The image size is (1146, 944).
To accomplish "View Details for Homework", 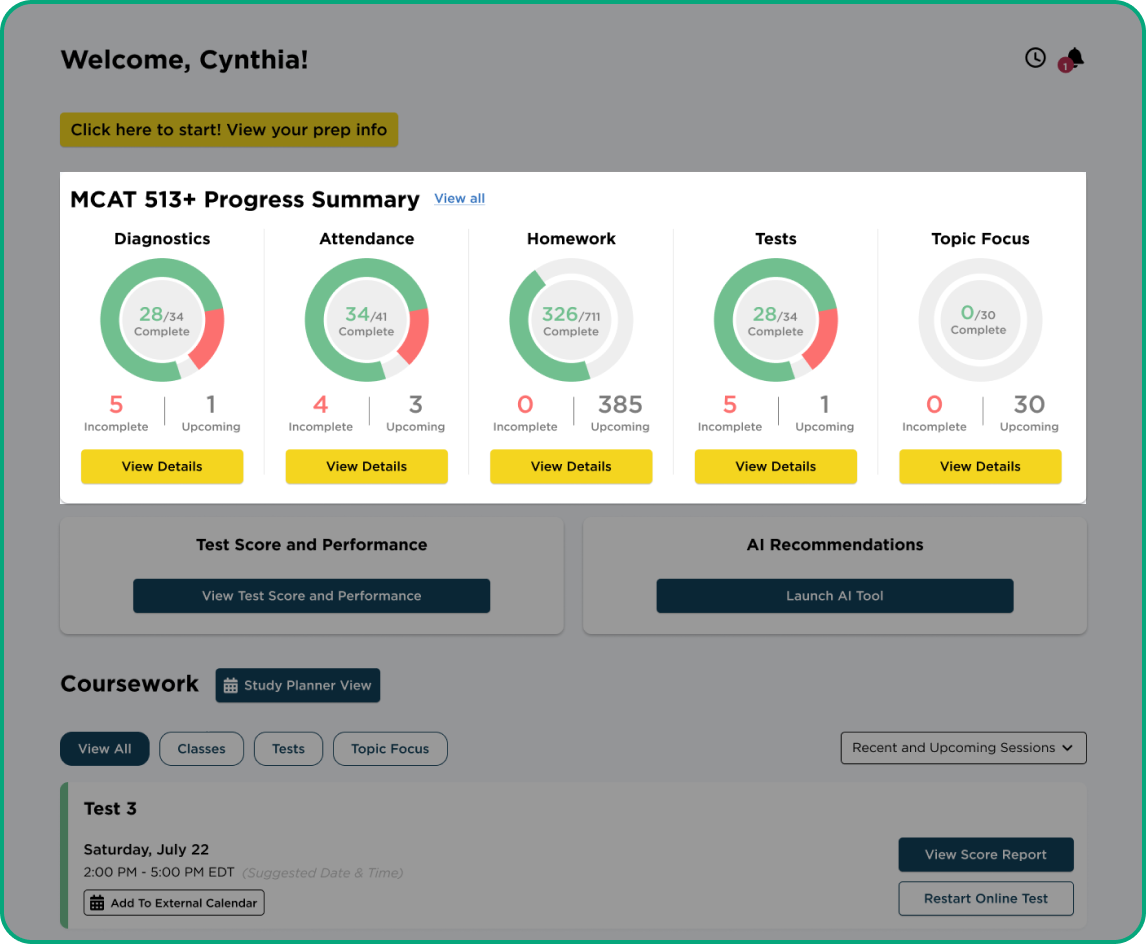I will click(571, 467).
